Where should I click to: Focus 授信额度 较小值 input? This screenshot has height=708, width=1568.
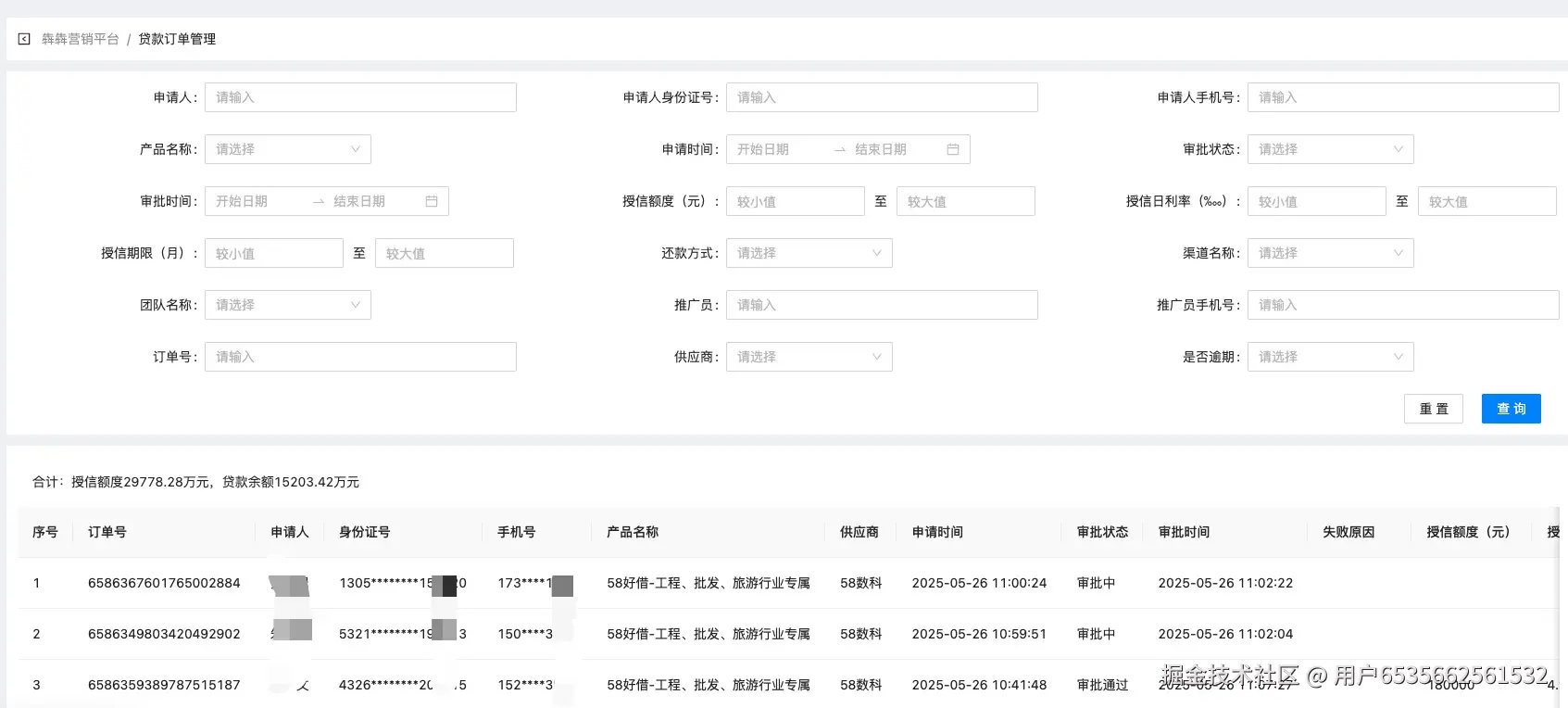[x=796, y=201]
